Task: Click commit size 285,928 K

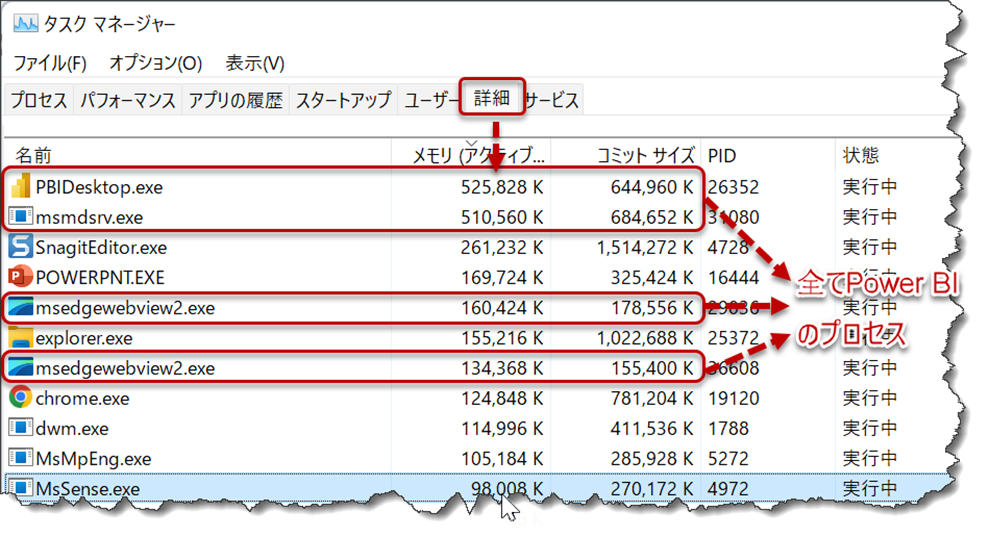Action: 652,459
